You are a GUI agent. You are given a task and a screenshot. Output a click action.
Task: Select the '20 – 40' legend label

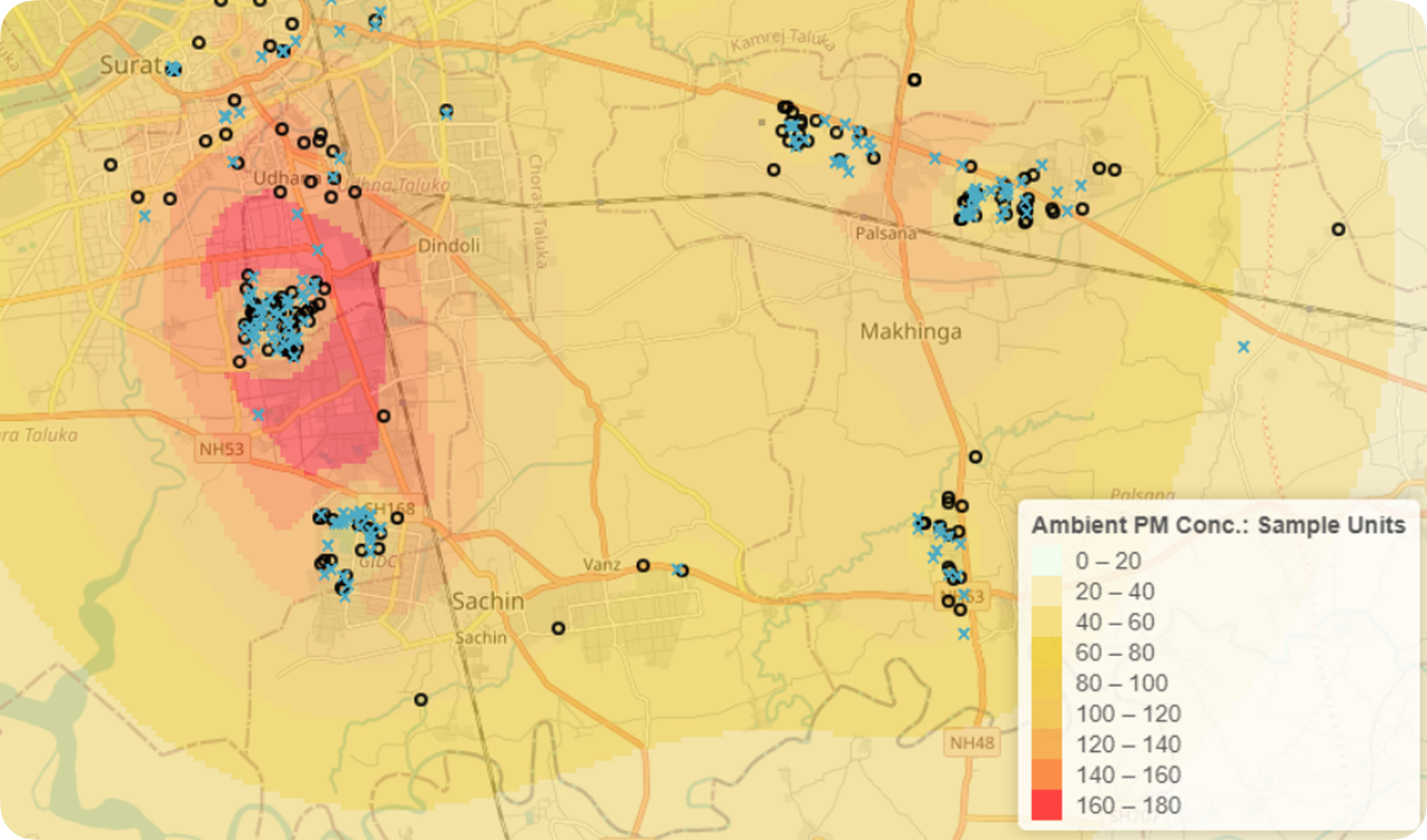[1114, 592]
